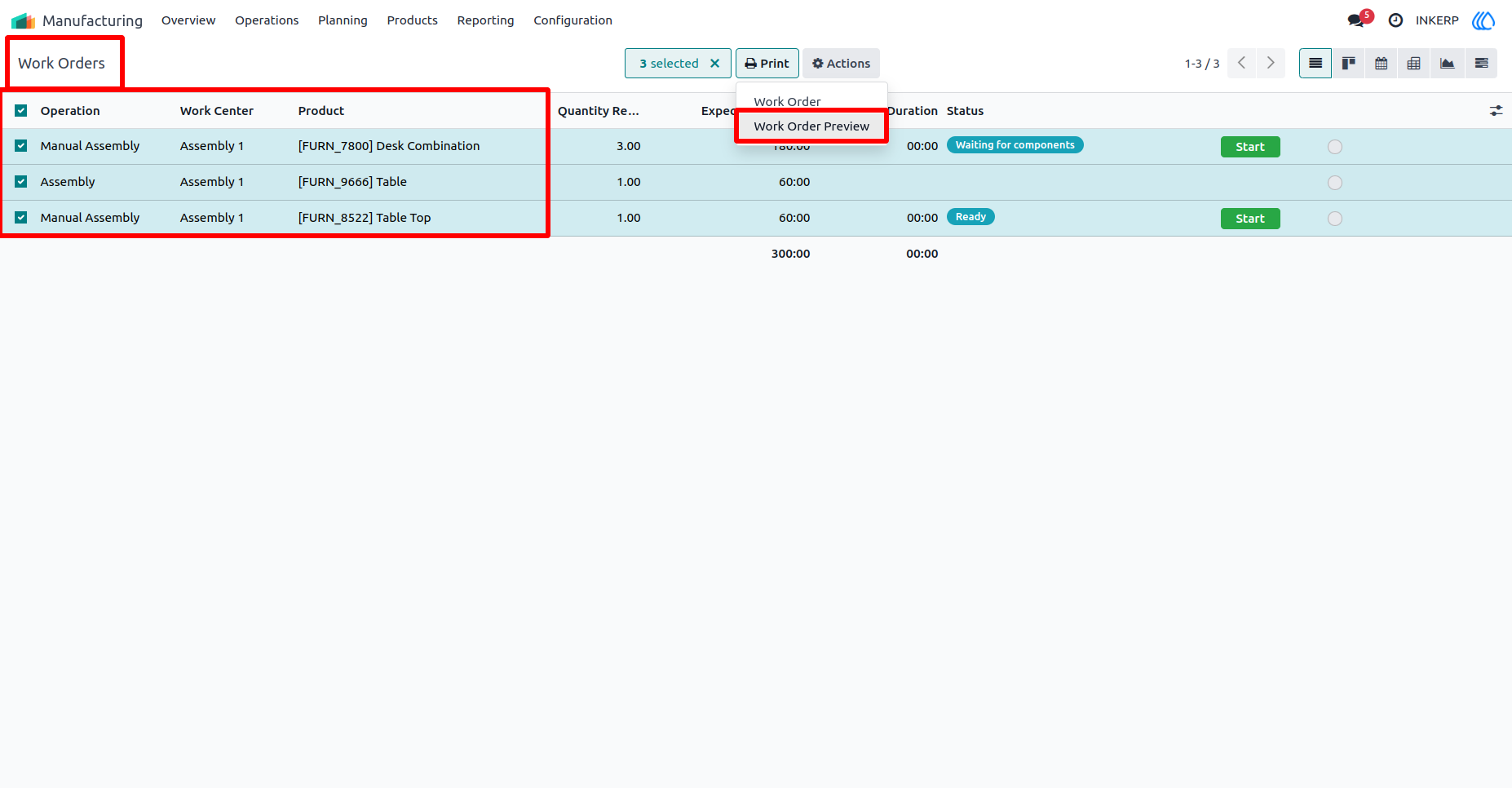Screen dimensions: 1512x788
Task: Clear the selection with the X icon
Action: (x=714, y=64)
